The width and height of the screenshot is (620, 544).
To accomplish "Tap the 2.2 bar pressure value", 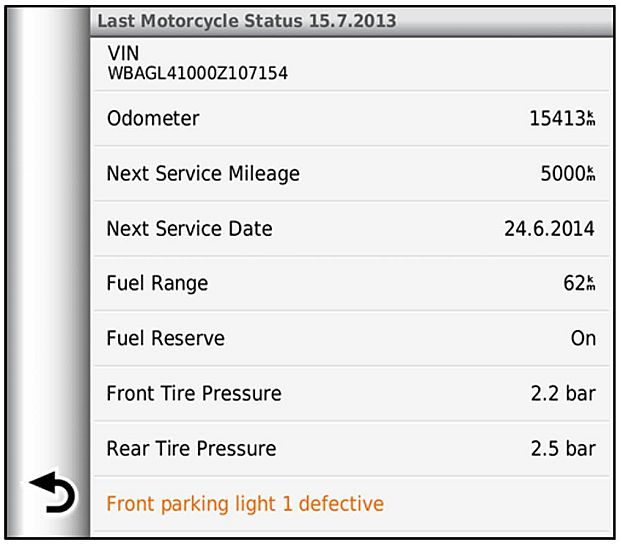I will (562, 394).
